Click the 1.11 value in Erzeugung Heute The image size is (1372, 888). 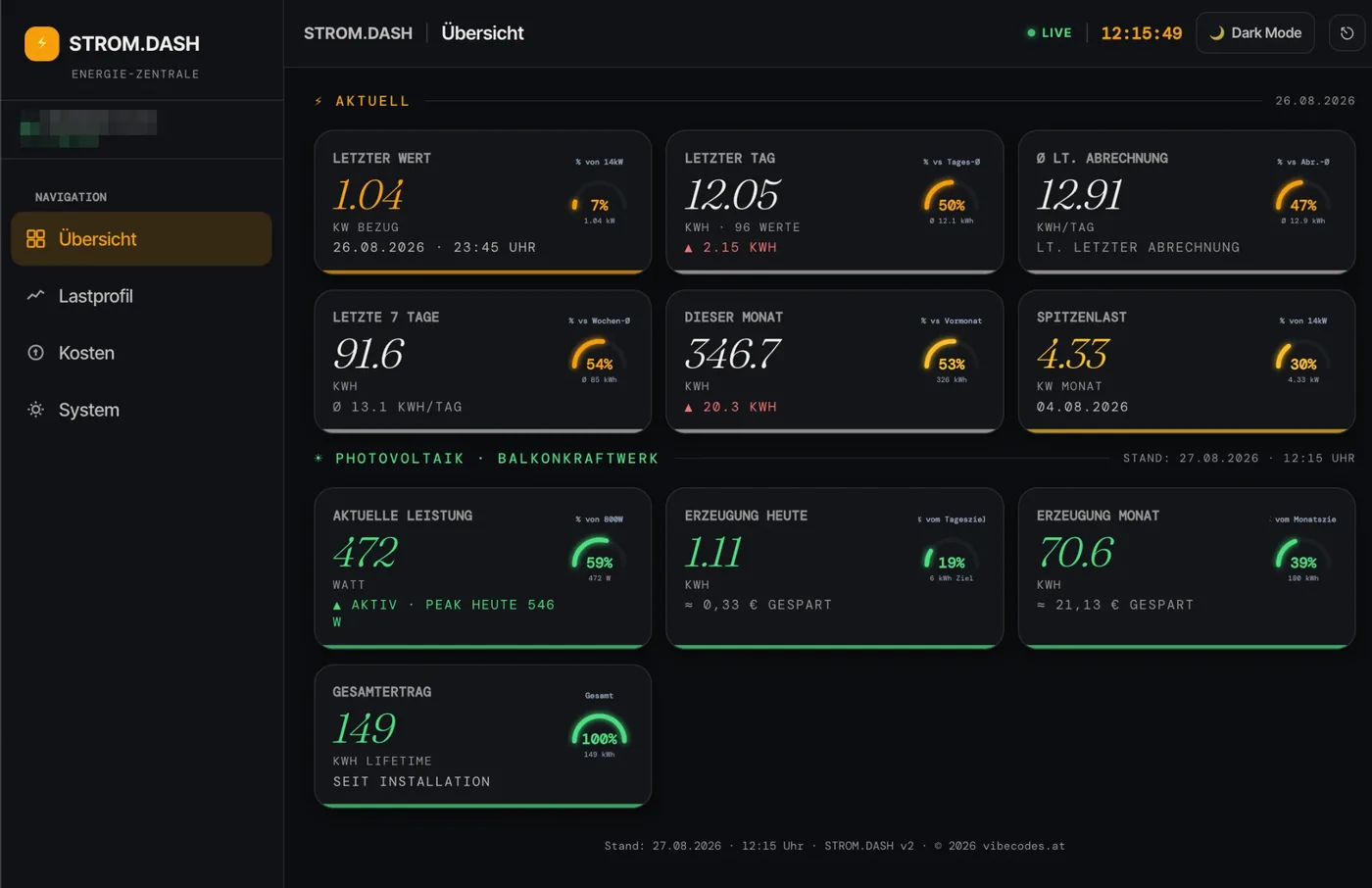713,553
